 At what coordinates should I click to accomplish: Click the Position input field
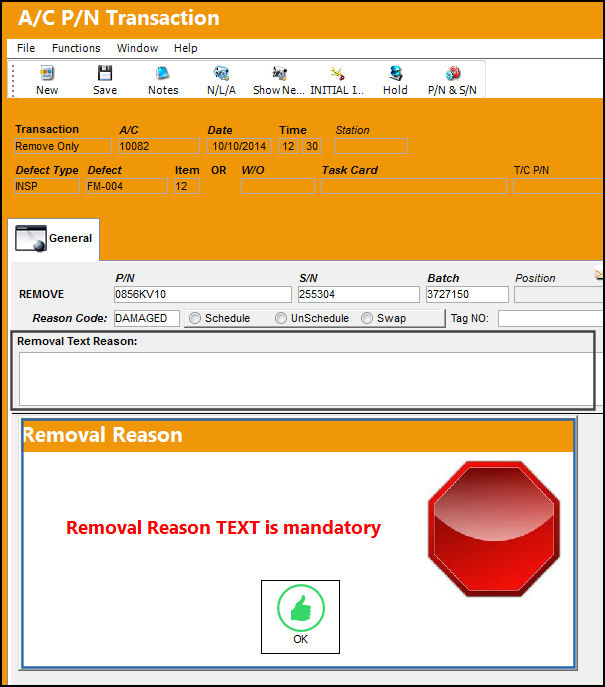pyautogui.click(x=559, y=294)
